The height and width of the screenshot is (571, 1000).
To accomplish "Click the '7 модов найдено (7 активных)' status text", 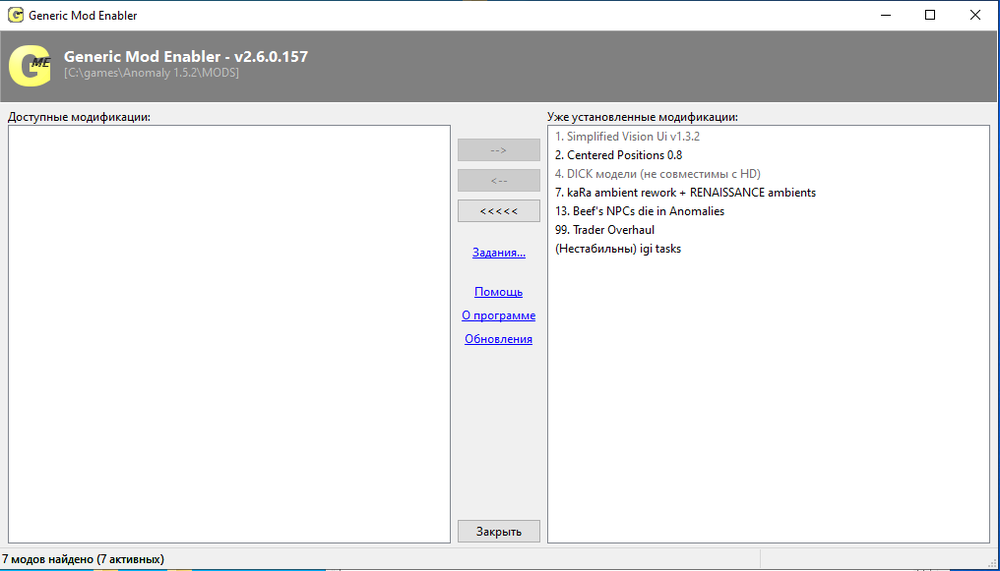I will 83,560.
